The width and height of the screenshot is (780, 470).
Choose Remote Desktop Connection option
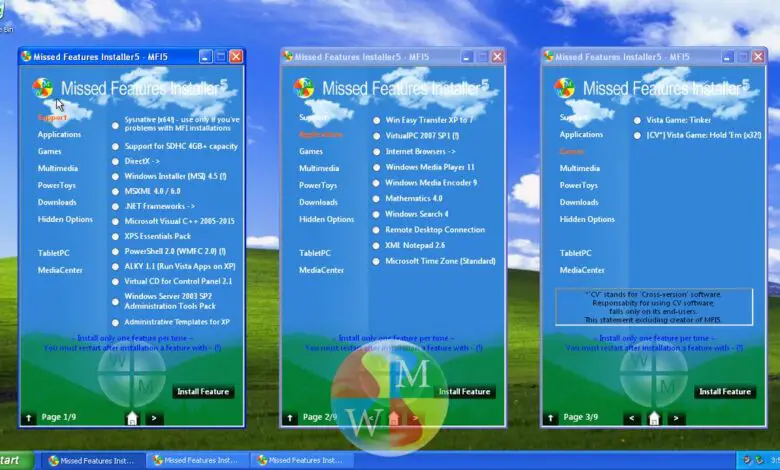point(377,230)
